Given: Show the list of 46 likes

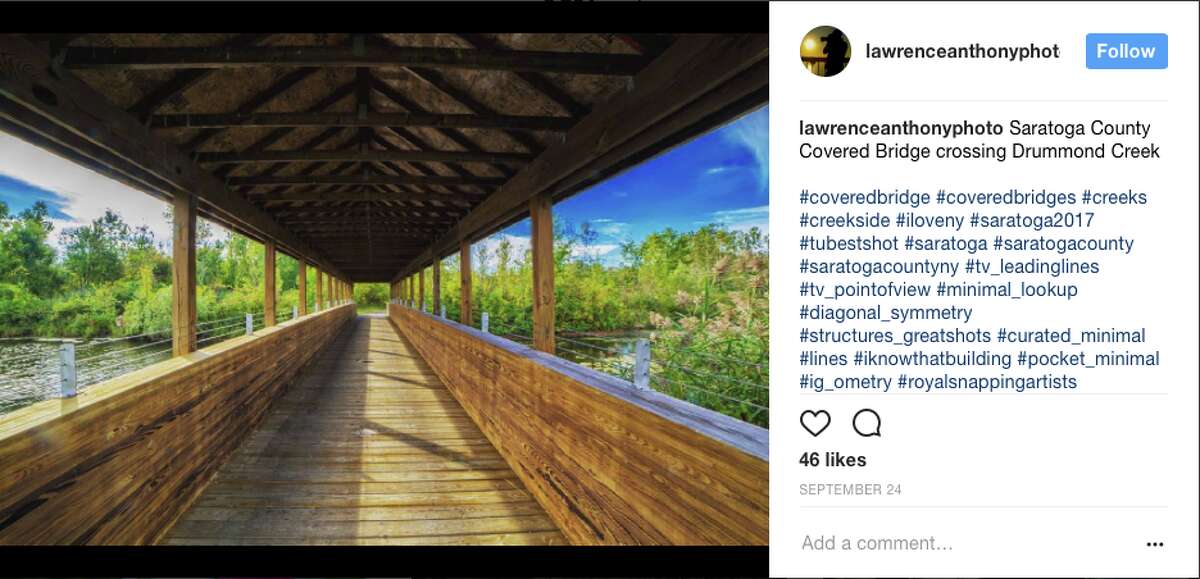Looking at the screenshot, I should click(833, 459).
